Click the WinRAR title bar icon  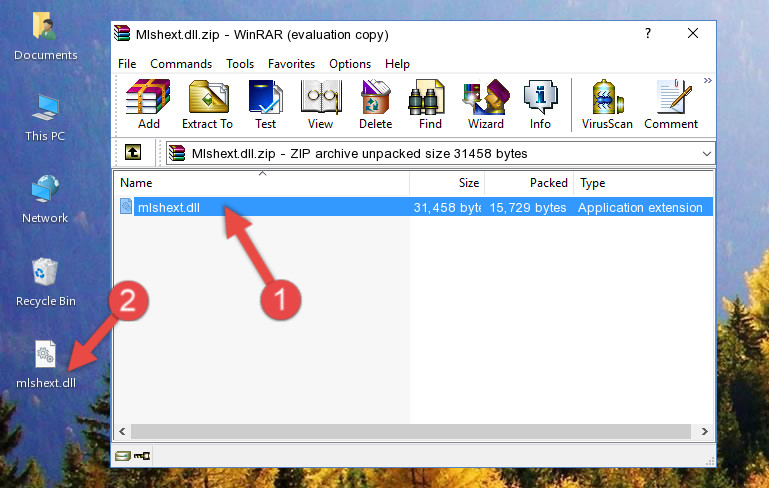(x=122, y=34)
